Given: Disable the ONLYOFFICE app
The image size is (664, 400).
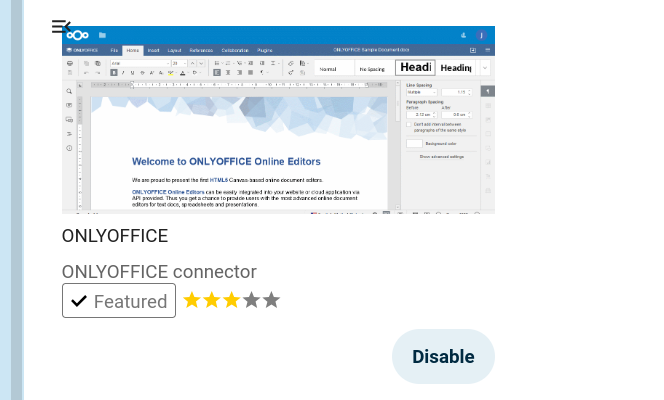Looking at the screenshot, I should pyautogui.click(x=443, y=356).
